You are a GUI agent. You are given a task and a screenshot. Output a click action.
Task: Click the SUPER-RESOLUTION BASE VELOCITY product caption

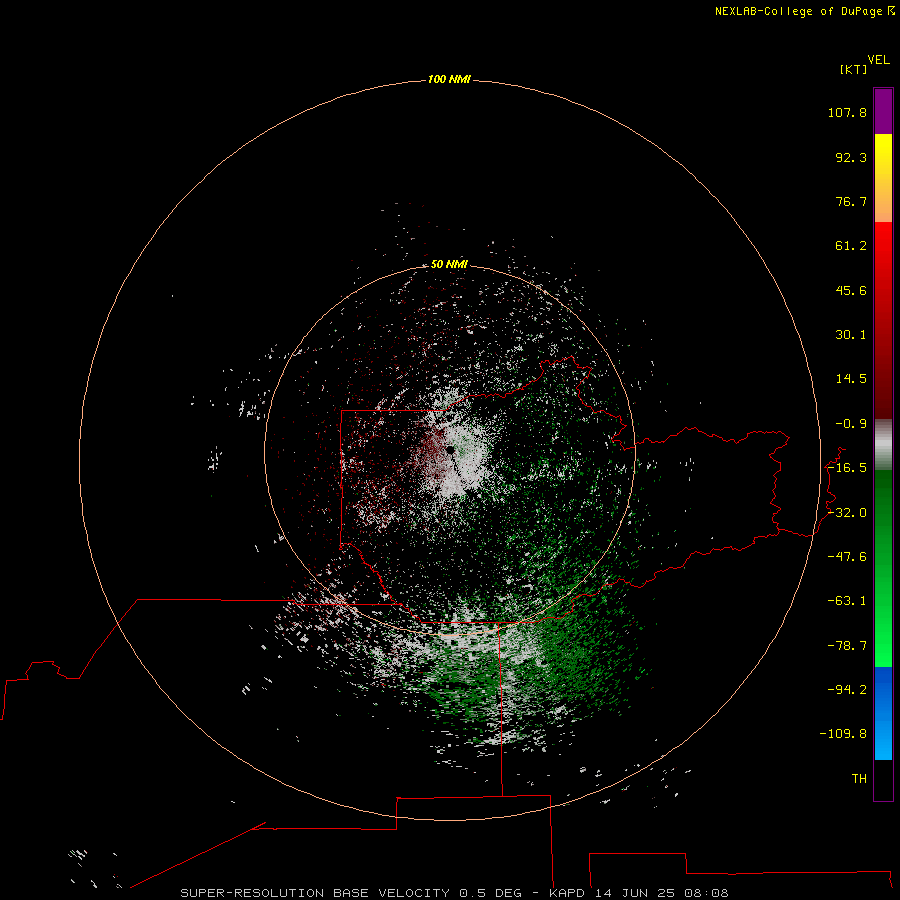(x=315, y=893)
